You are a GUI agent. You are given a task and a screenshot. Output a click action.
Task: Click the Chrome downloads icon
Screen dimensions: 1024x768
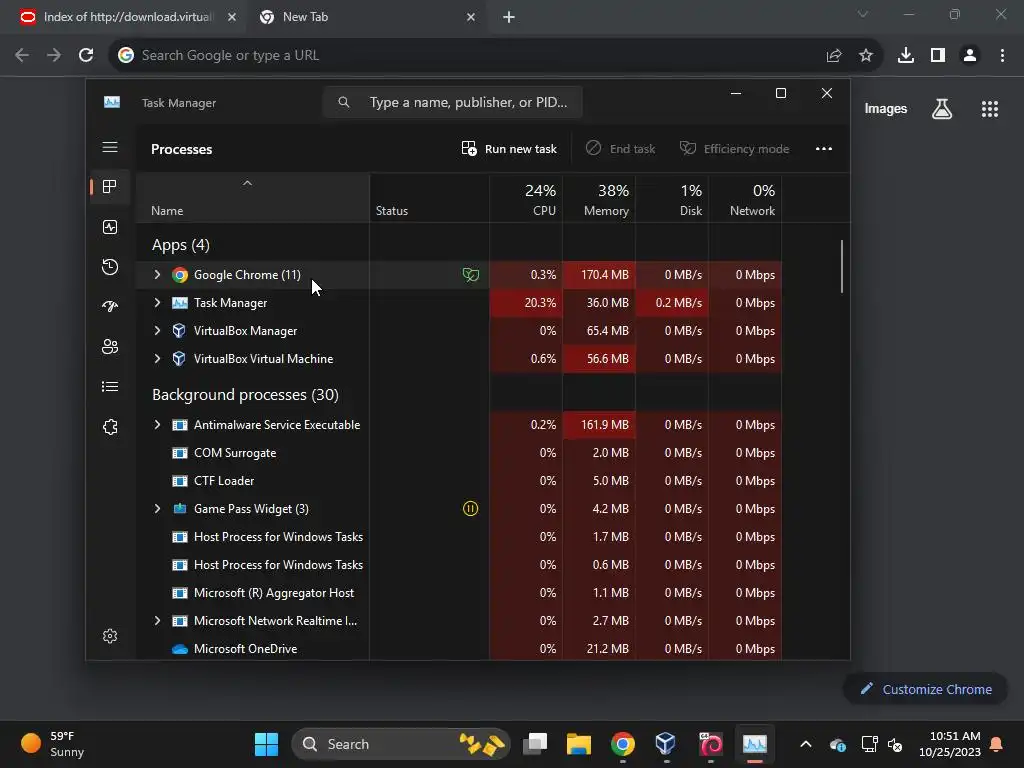pos(905,56)
